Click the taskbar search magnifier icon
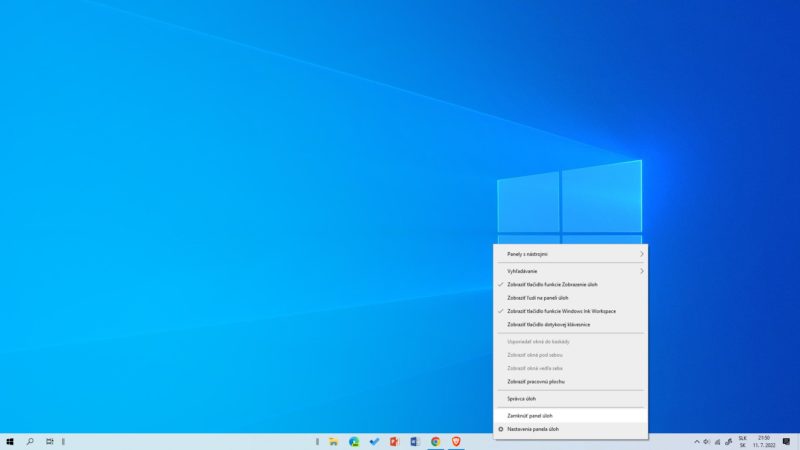This screenshot has height=450, width=800. pyautogui.click(x=30, y=441)
